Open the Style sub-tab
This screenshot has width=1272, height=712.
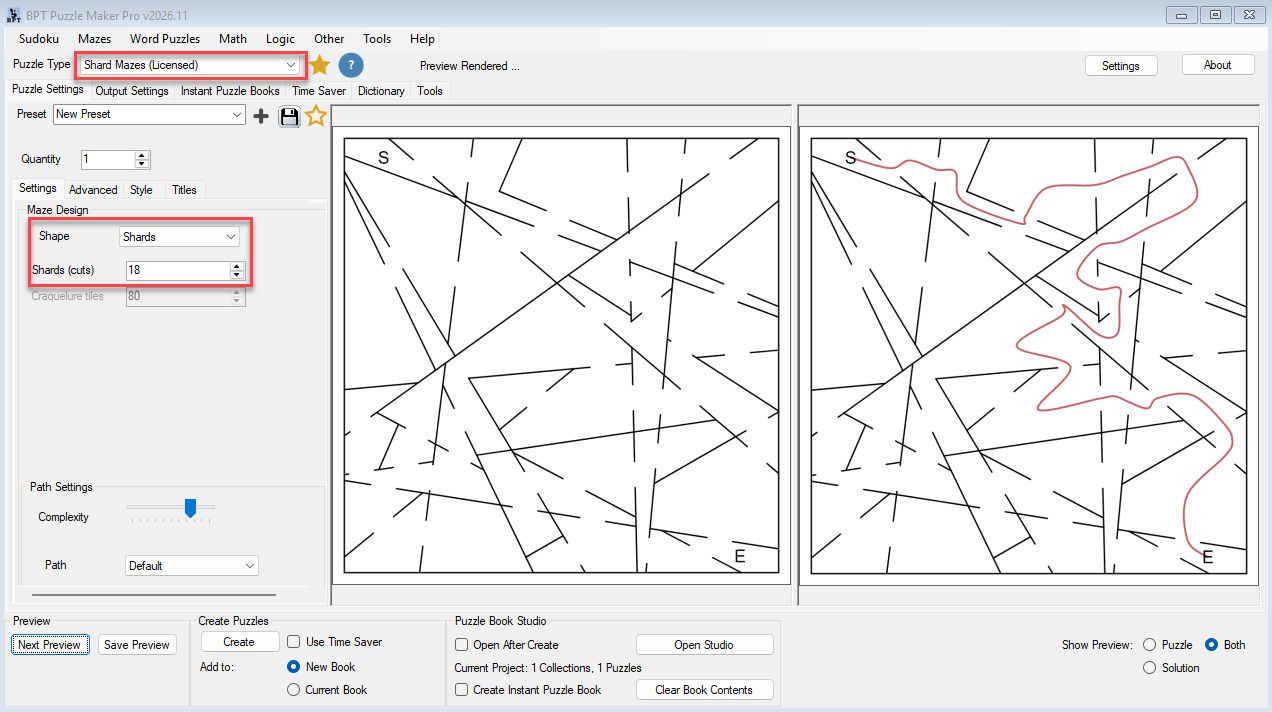pos(141,190)
